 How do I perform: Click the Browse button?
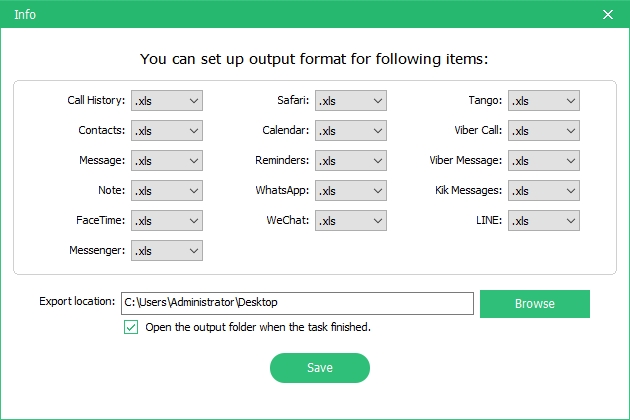click(535, 304)
